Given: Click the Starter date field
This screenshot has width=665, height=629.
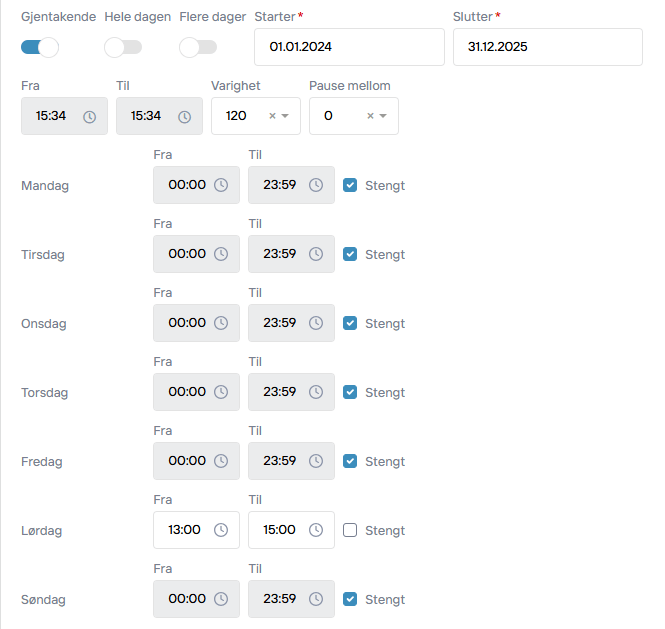Looking at the screenshot, I should [349, 47].
